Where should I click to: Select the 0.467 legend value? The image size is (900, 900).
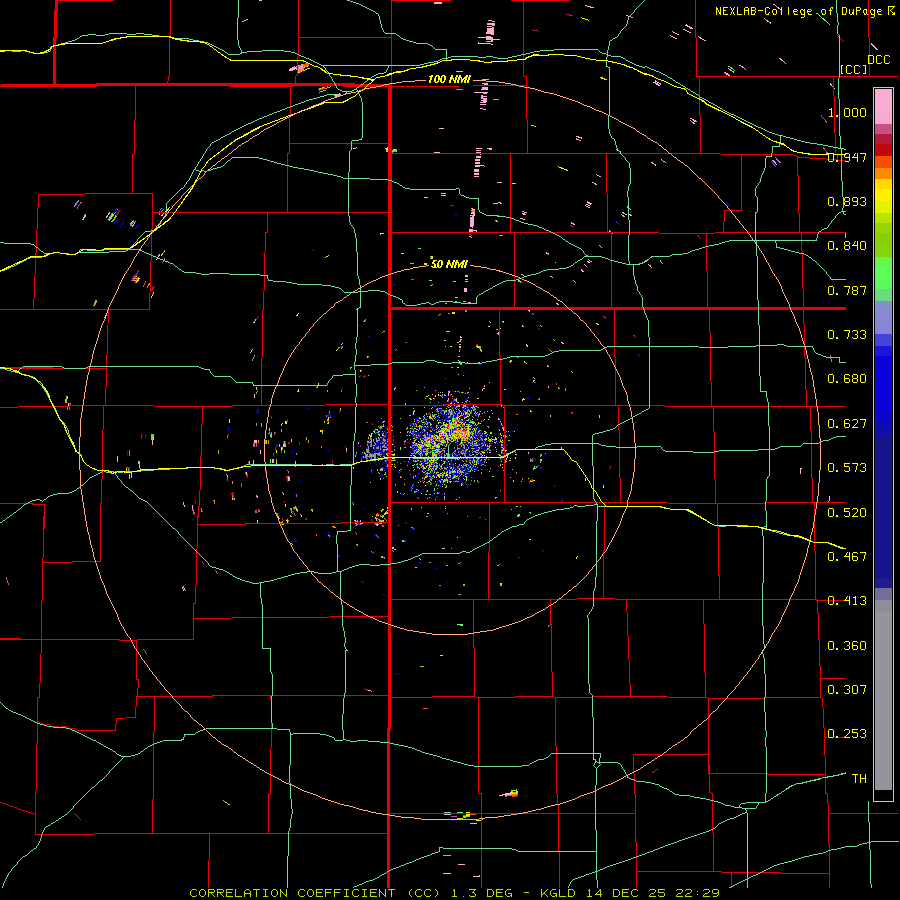[x=847, y=557]
